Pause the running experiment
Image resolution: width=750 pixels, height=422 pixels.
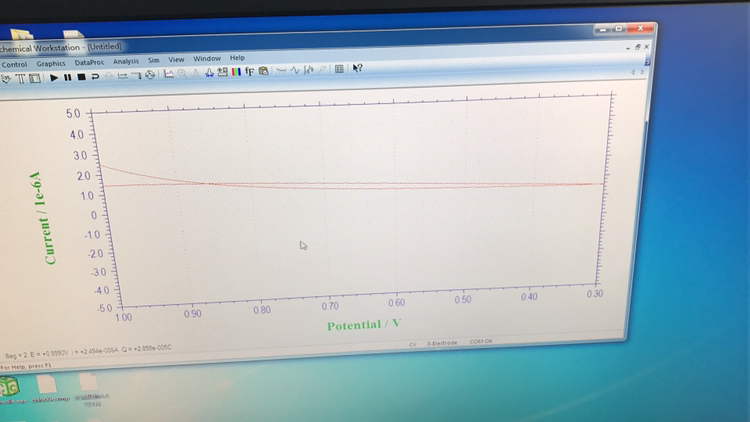(x=68, y=77)
